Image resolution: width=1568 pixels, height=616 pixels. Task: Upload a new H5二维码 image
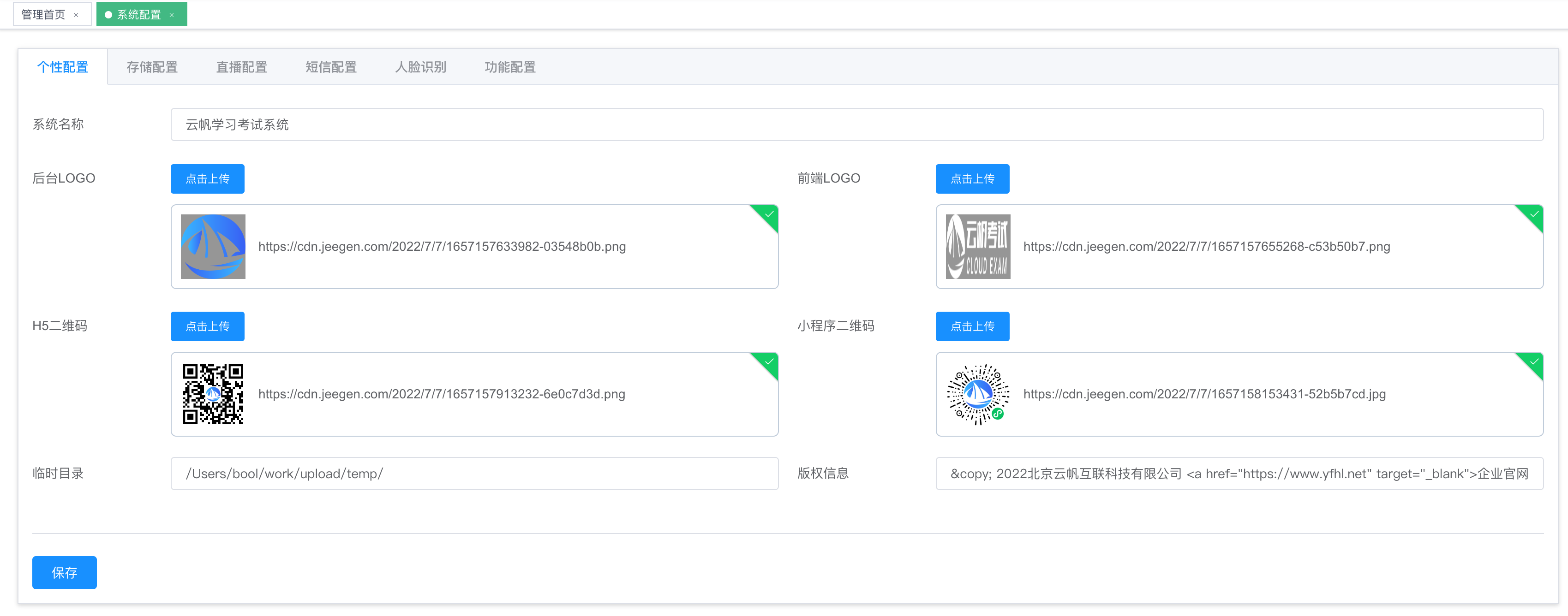[x=208, y=326]
